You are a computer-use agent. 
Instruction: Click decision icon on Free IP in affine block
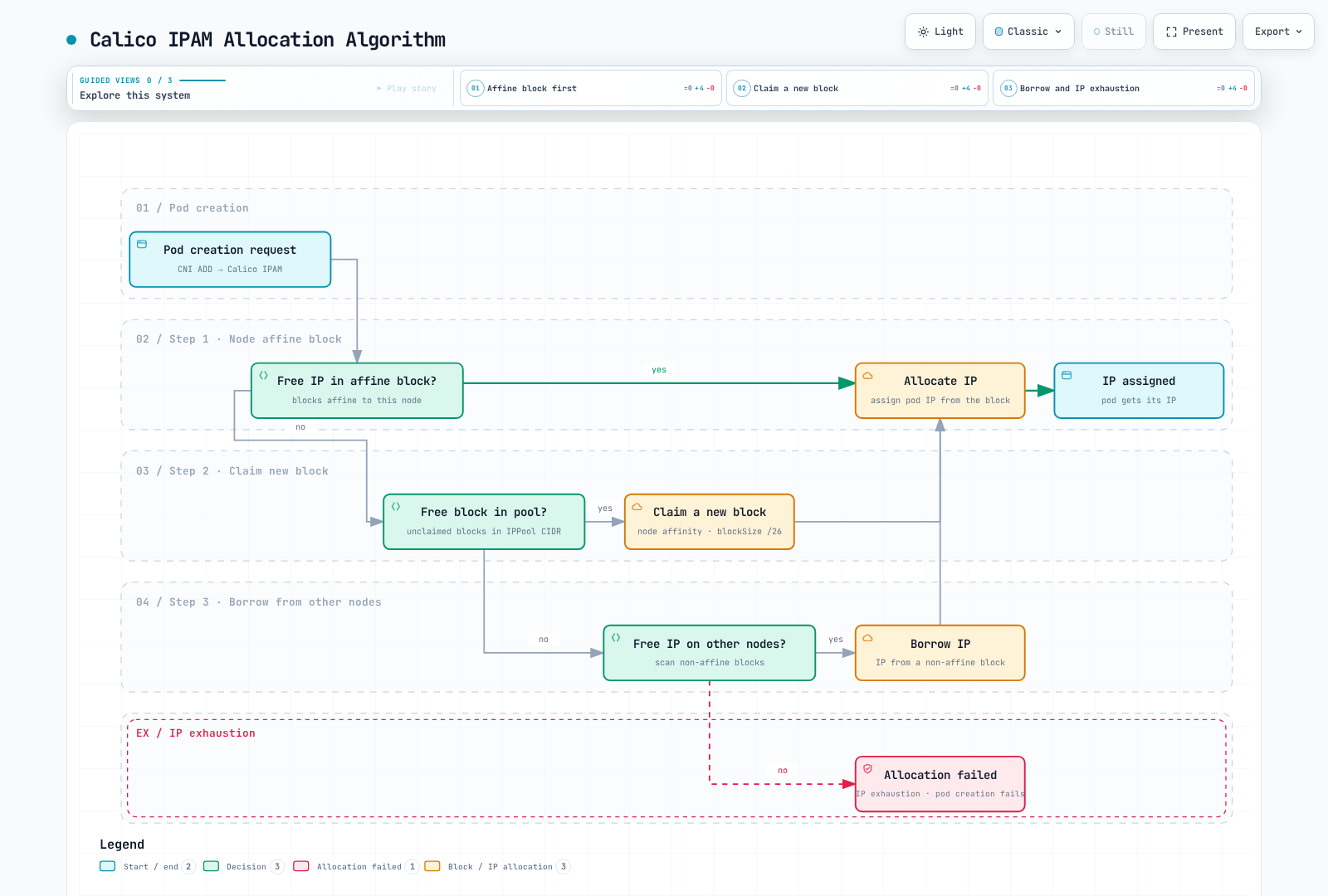coord(263,375)
